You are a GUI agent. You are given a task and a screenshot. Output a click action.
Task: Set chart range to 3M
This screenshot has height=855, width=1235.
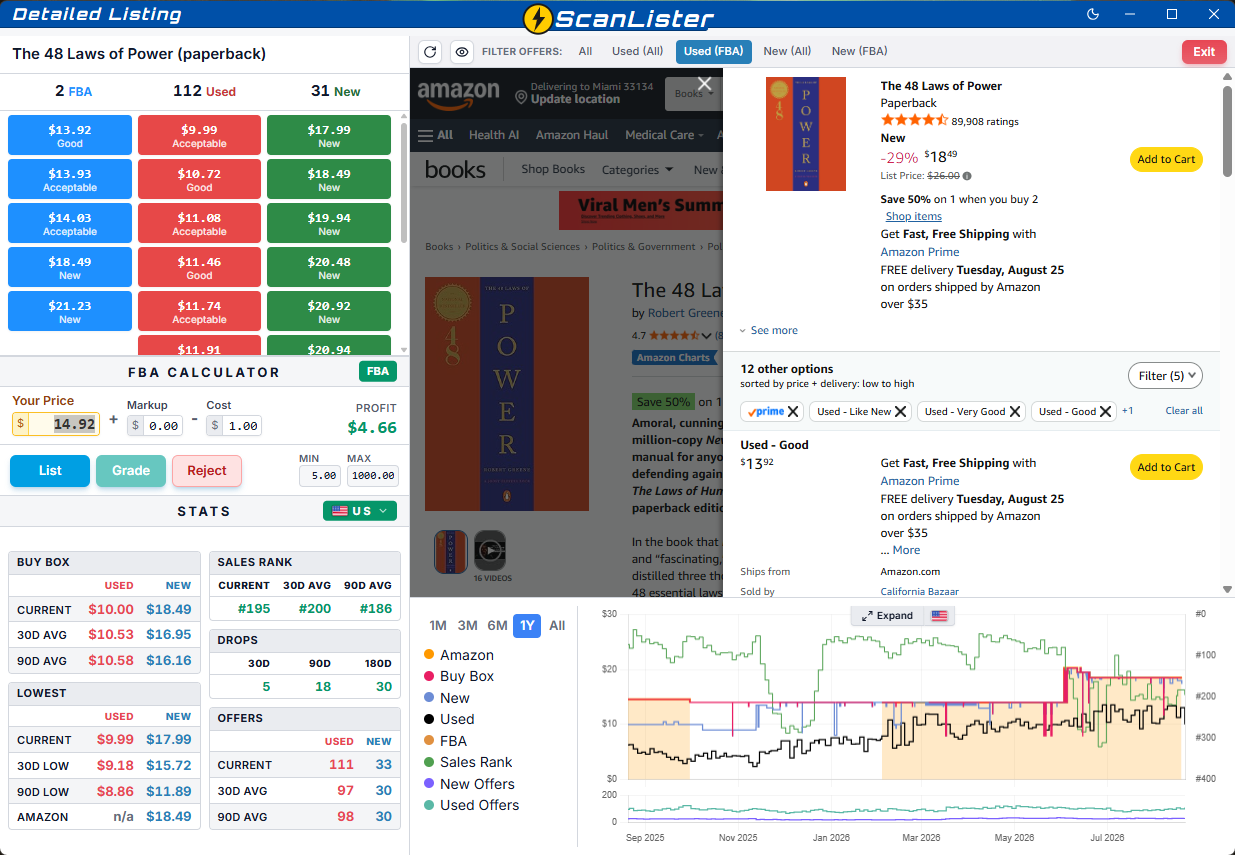pos(467,626)
